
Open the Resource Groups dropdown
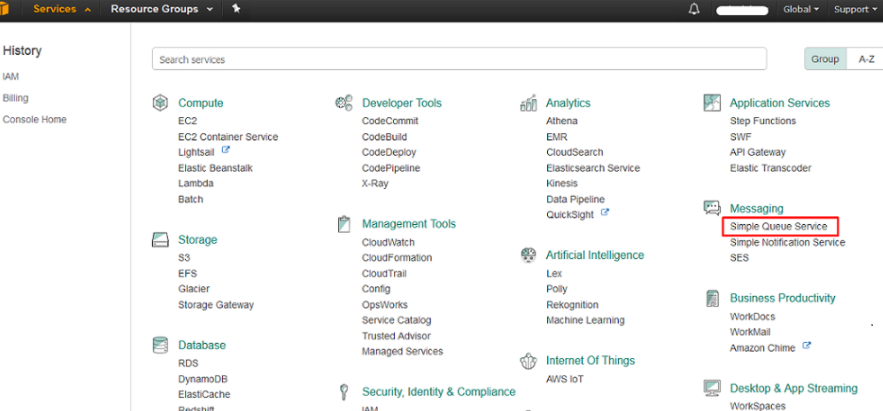[161, 9]
